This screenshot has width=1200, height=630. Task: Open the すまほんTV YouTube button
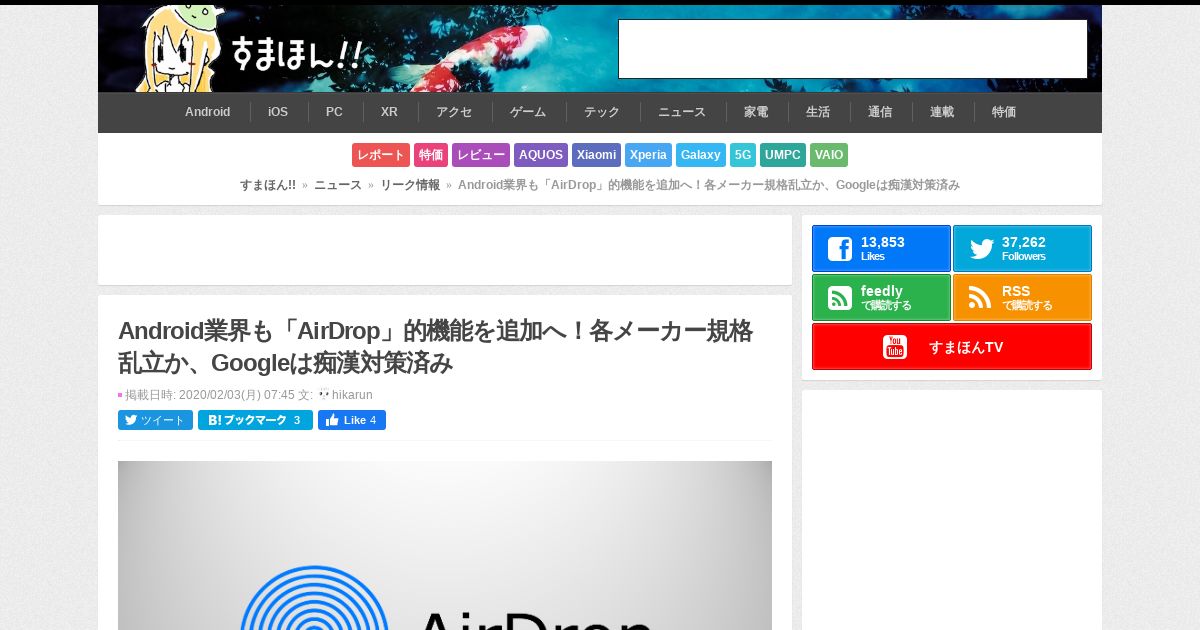(x=952, y=347)
